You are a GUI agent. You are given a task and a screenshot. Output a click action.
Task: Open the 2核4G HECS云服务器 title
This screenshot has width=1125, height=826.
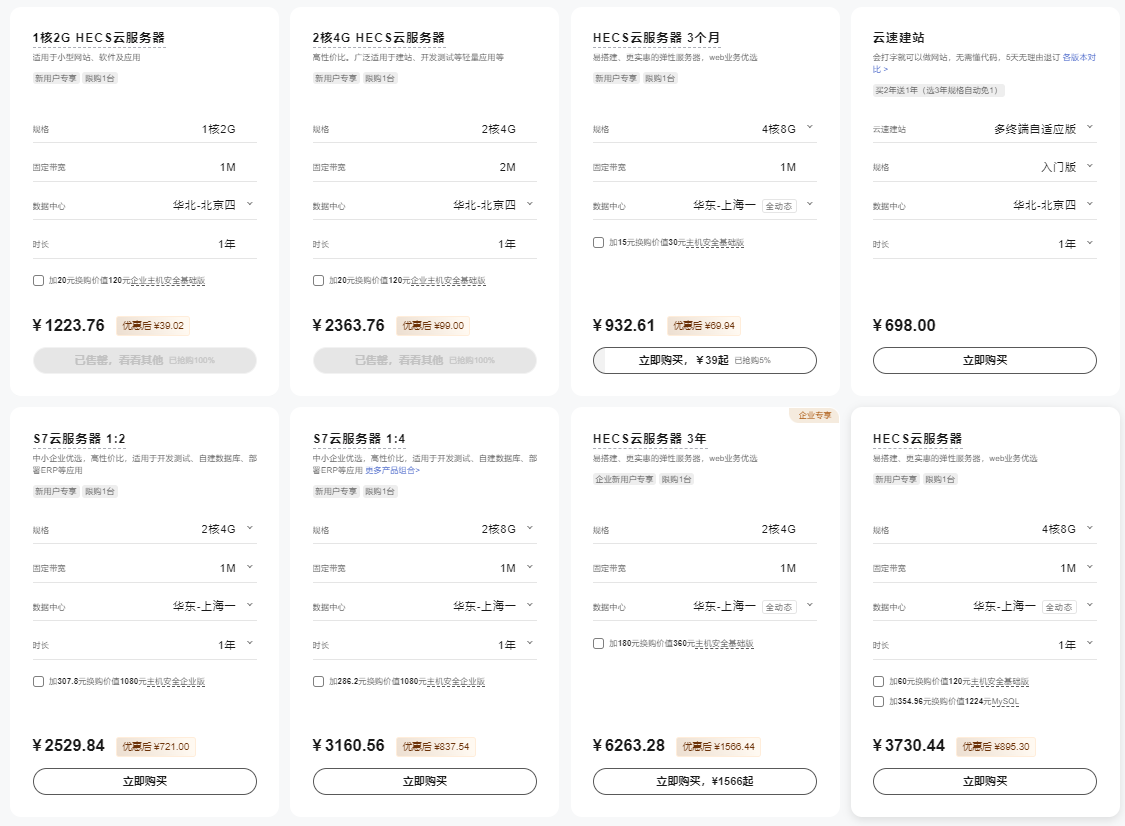point(379,37)
